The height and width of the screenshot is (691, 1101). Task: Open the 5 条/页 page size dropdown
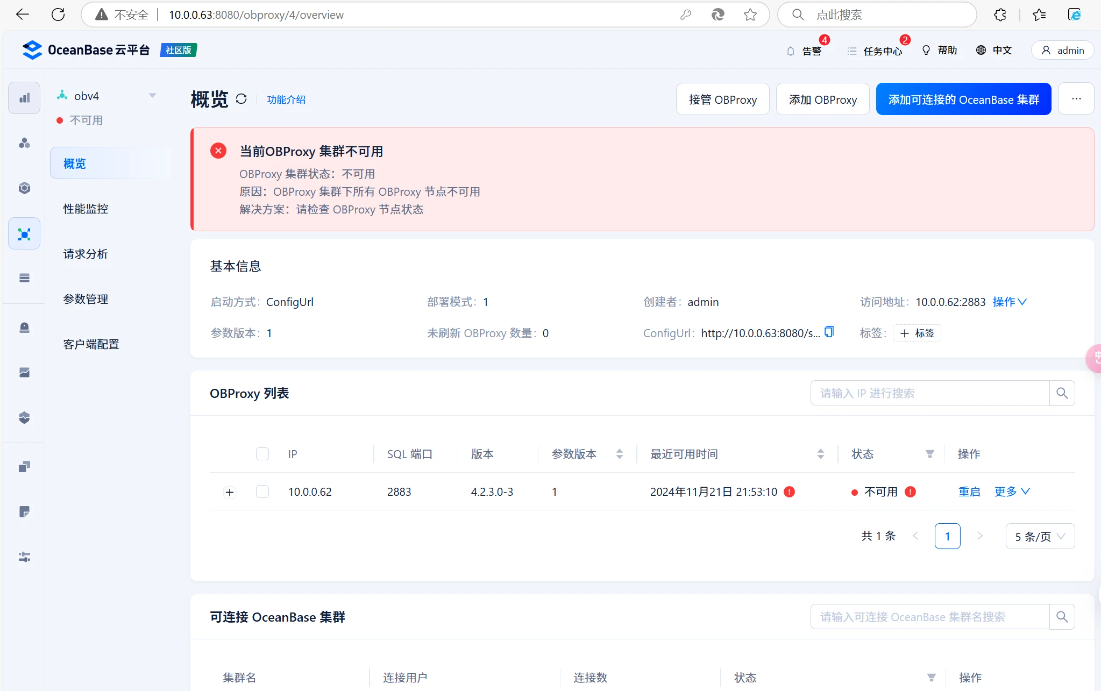1039,536
